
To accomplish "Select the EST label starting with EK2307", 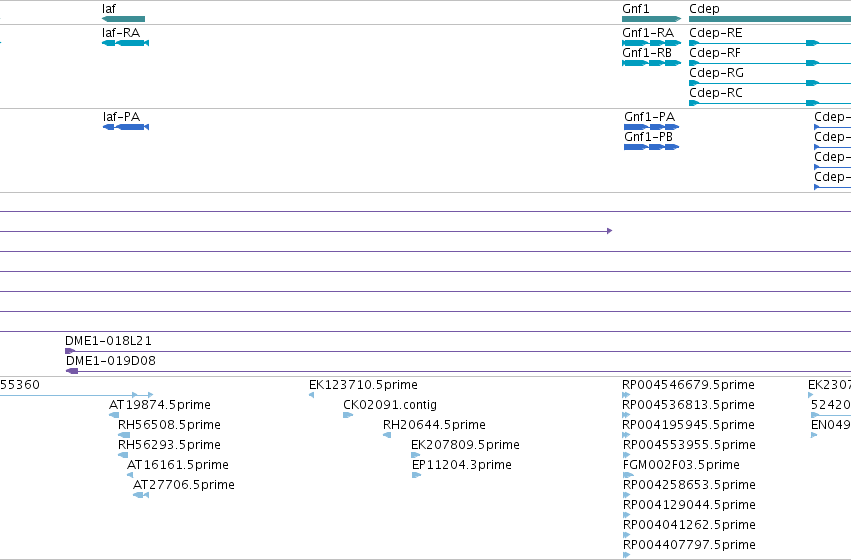I will 829,385.
